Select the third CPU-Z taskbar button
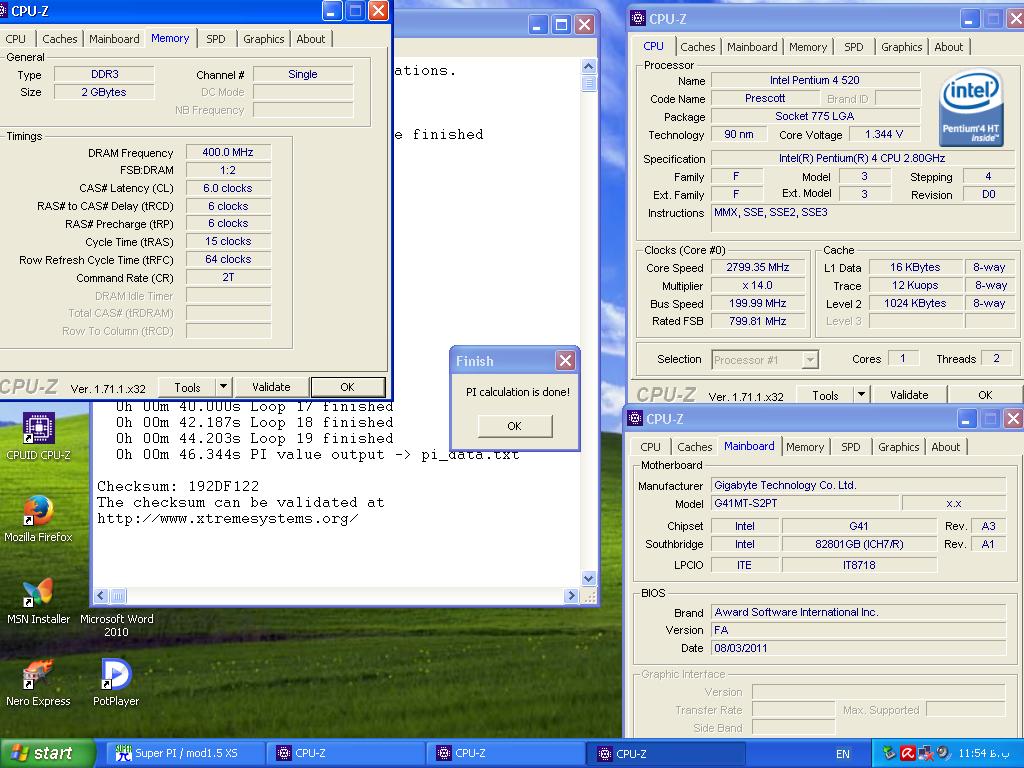Image resolution: width=1024 pixels, height=768 pixels. tap(666, 754)
